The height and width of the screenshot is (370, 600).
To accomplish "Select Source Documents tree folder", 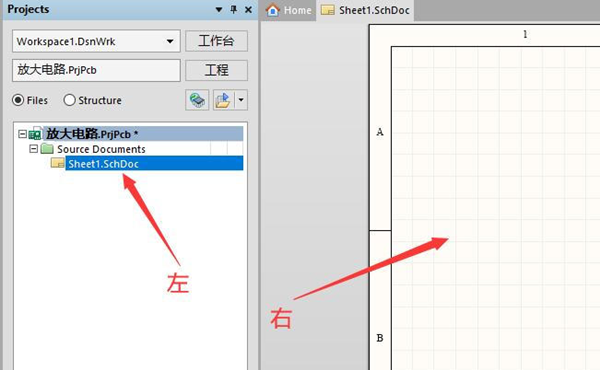I will coord(101,149).
